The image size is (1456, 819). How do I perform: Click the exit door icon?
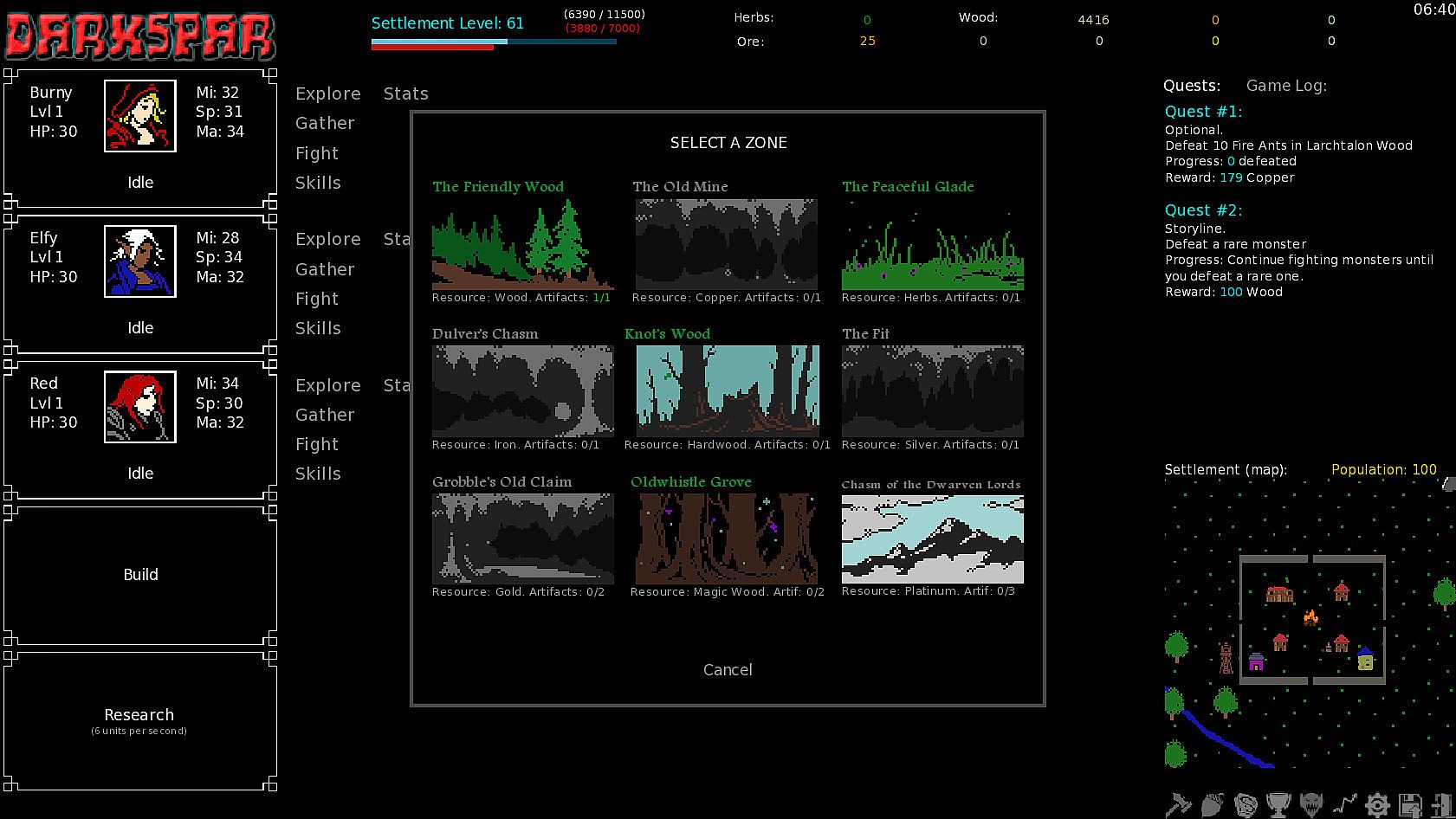(1441, 804)
